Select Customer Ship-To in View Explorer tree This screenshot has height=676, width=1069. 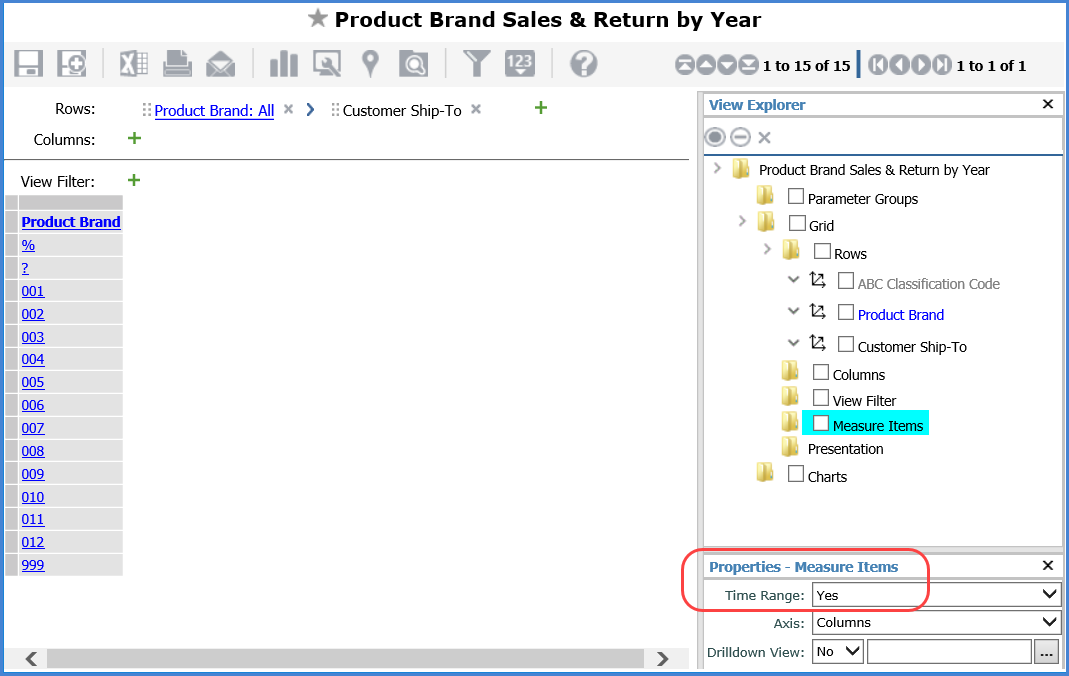912,347
